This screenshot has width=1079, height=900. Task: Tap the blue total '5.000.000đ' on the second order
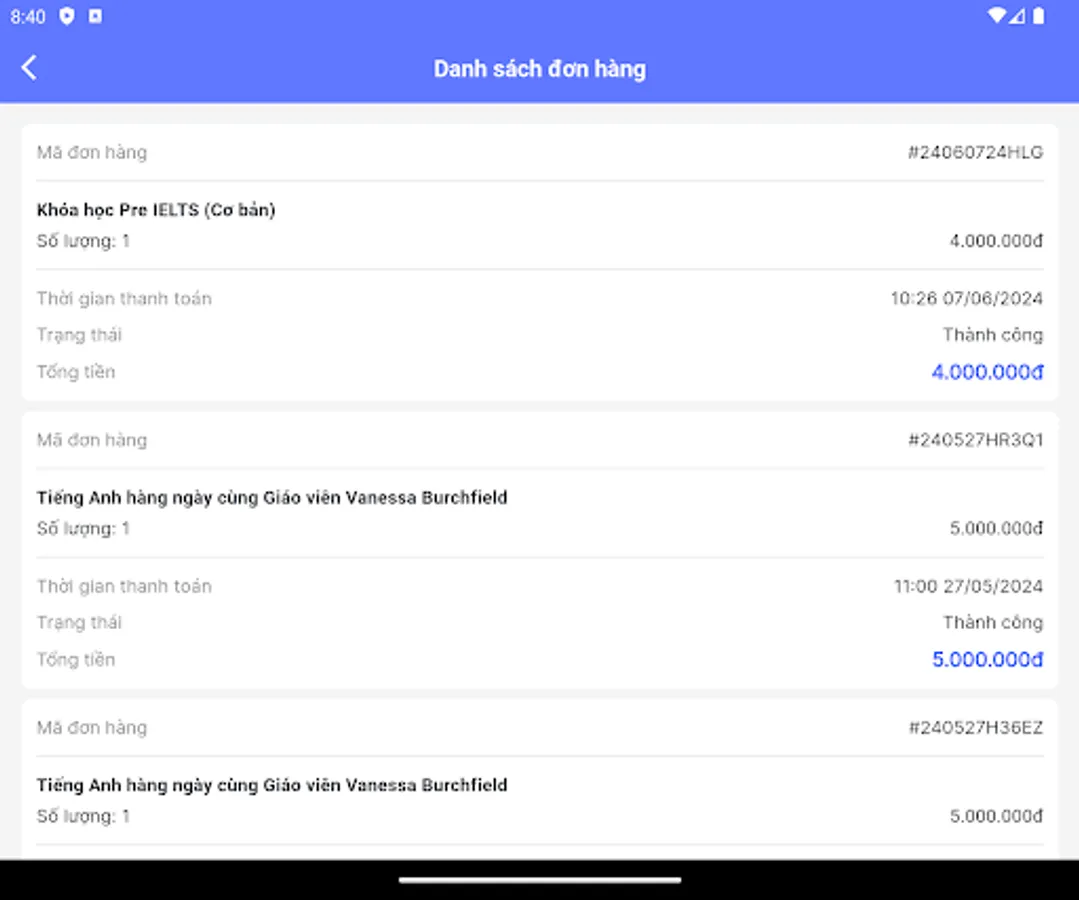986,659
